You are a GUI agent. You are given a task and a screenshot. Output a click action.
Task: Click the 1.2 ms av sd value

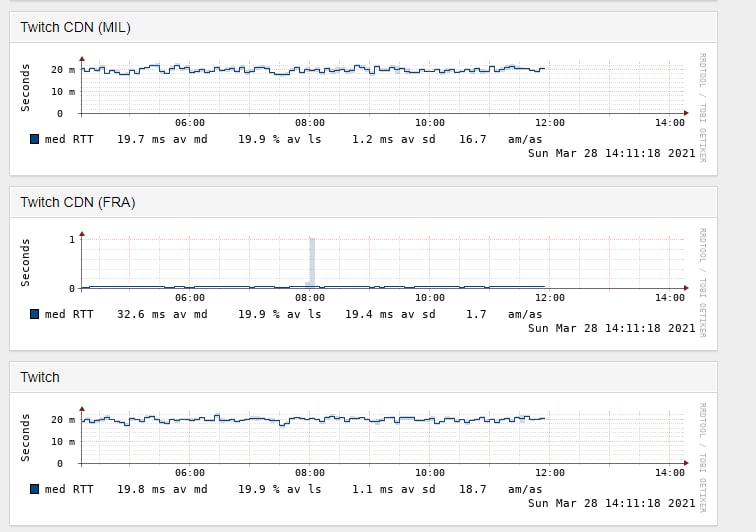point(393,139)
